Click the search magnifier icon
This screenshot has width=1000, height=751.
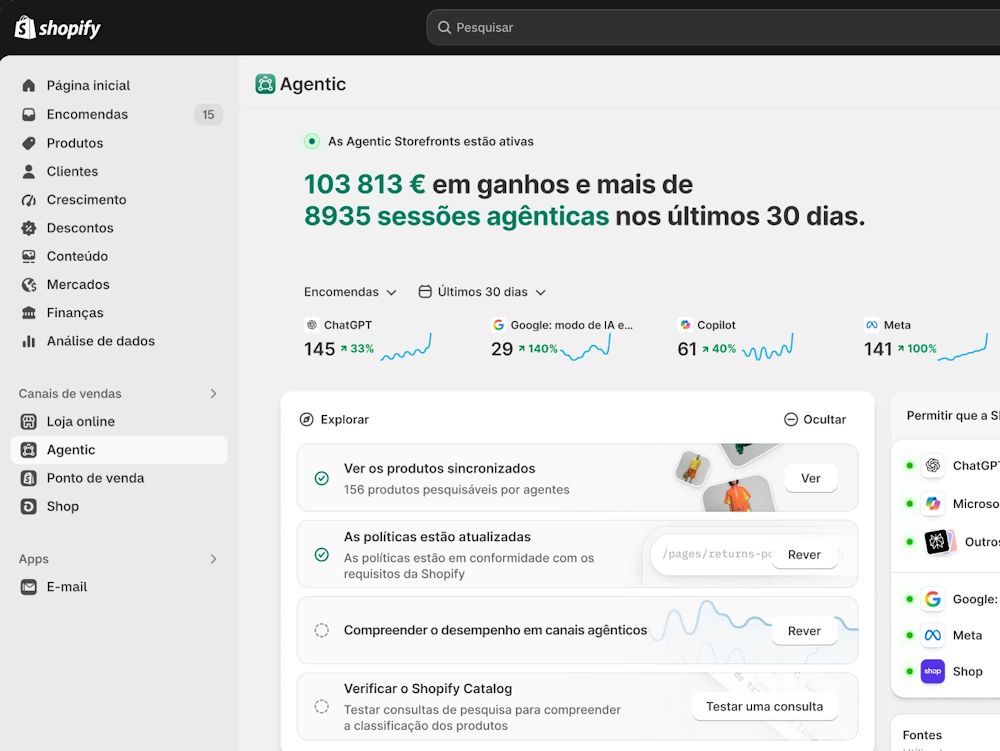click(444, 27)
